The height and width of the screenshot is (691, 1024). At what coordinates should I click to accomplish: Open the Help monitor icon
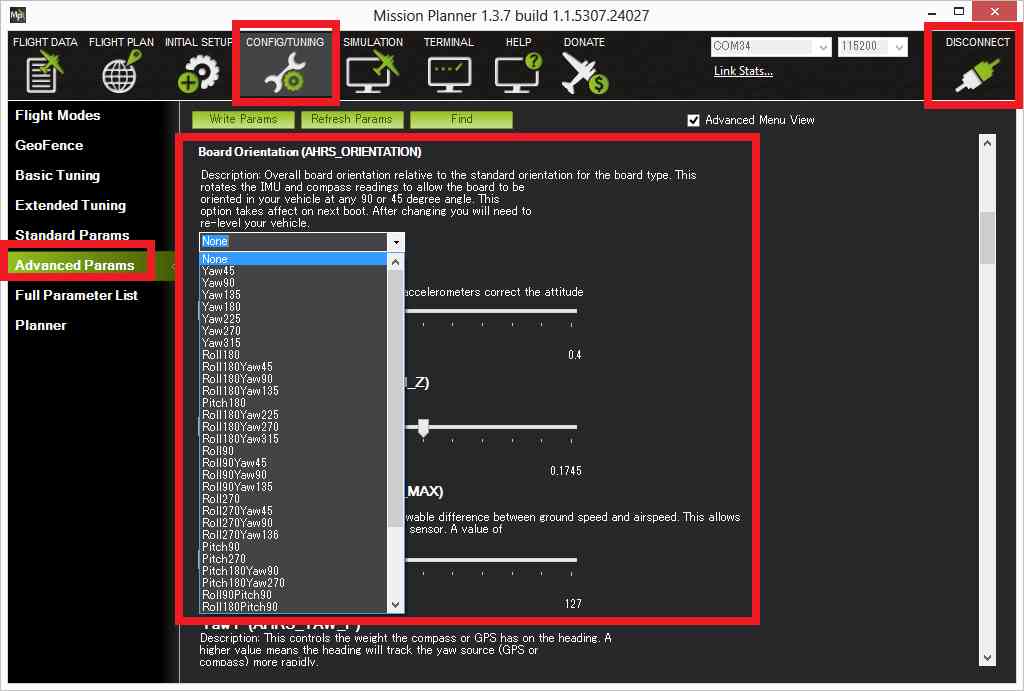coord(518,74)
